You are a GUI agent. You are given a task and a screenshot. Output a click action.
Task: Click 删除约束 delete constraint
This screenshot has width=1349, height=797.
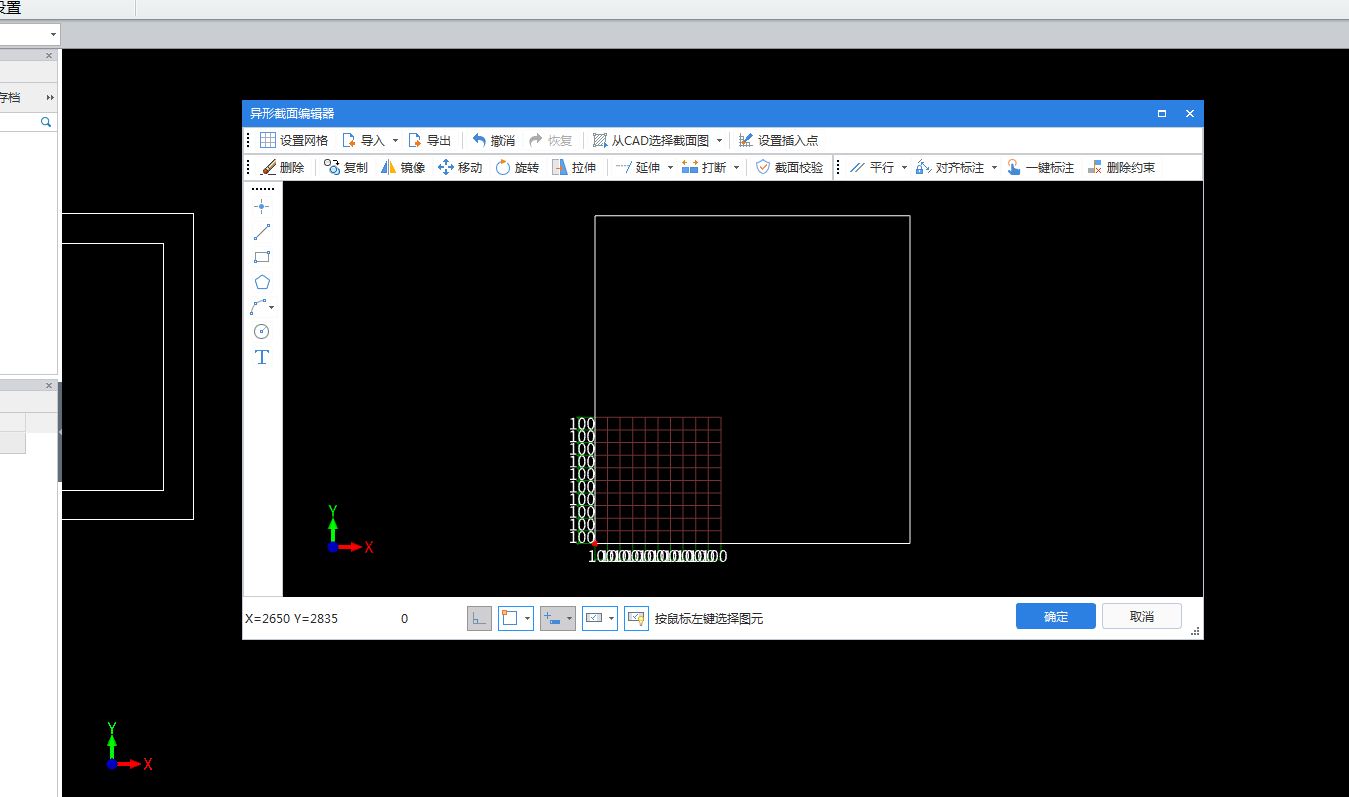pyautogui.click(x=1121, y=167)
